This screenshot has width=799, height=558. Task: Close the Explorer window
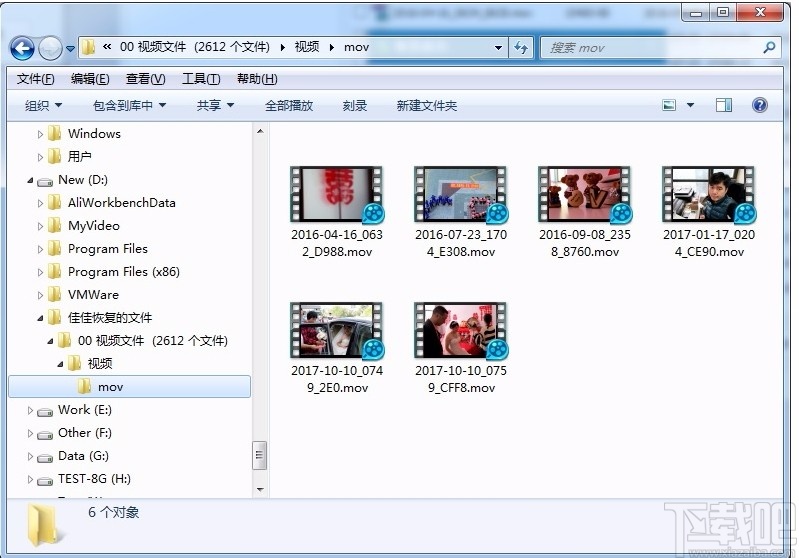(760, 13)
